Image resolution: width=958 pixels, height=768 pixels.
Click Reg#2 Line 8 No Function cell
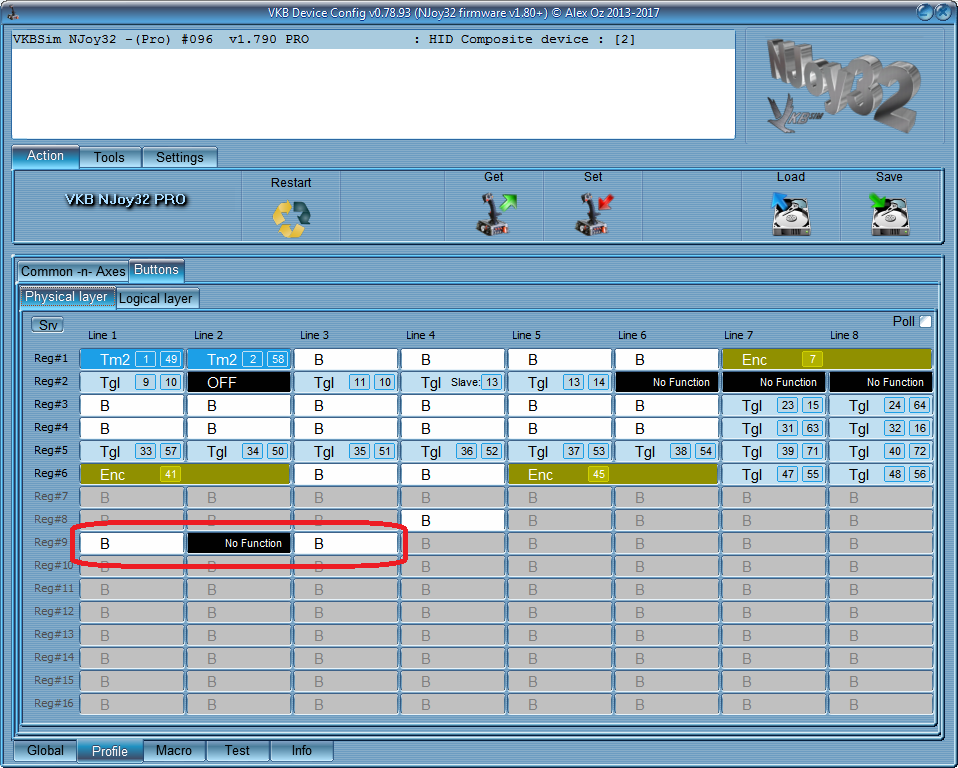pos(881,382)
